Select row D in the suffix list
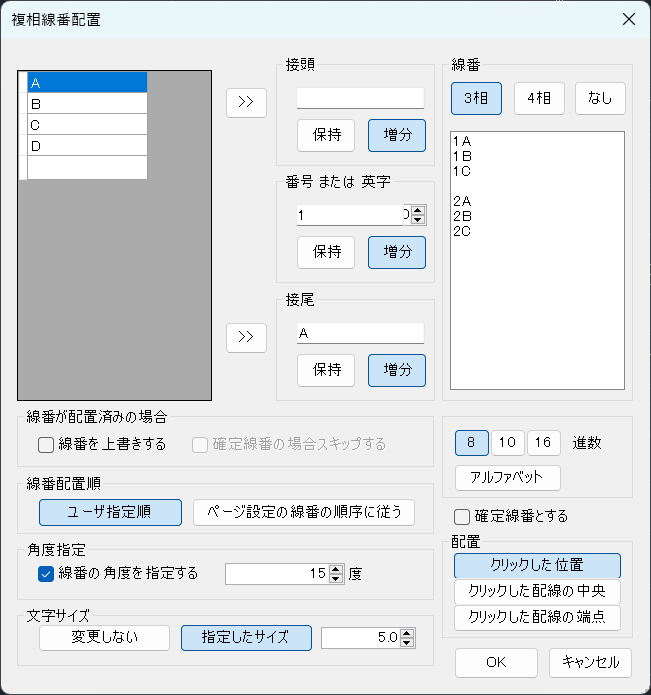651x695 pixels. pos(87,145)
